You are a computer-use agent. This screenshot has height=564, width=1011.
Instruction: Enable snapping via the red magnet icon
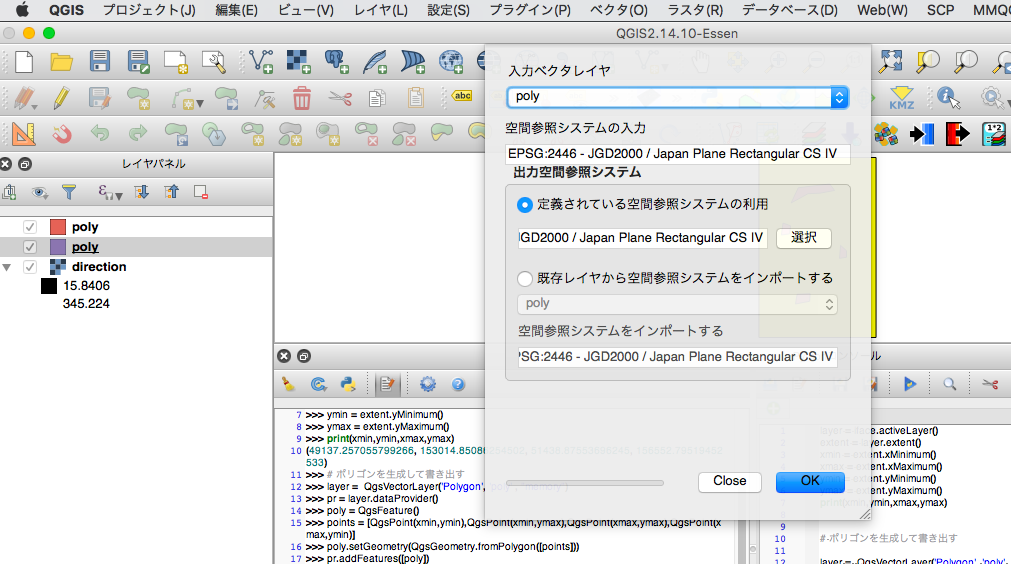pos(62,134)
